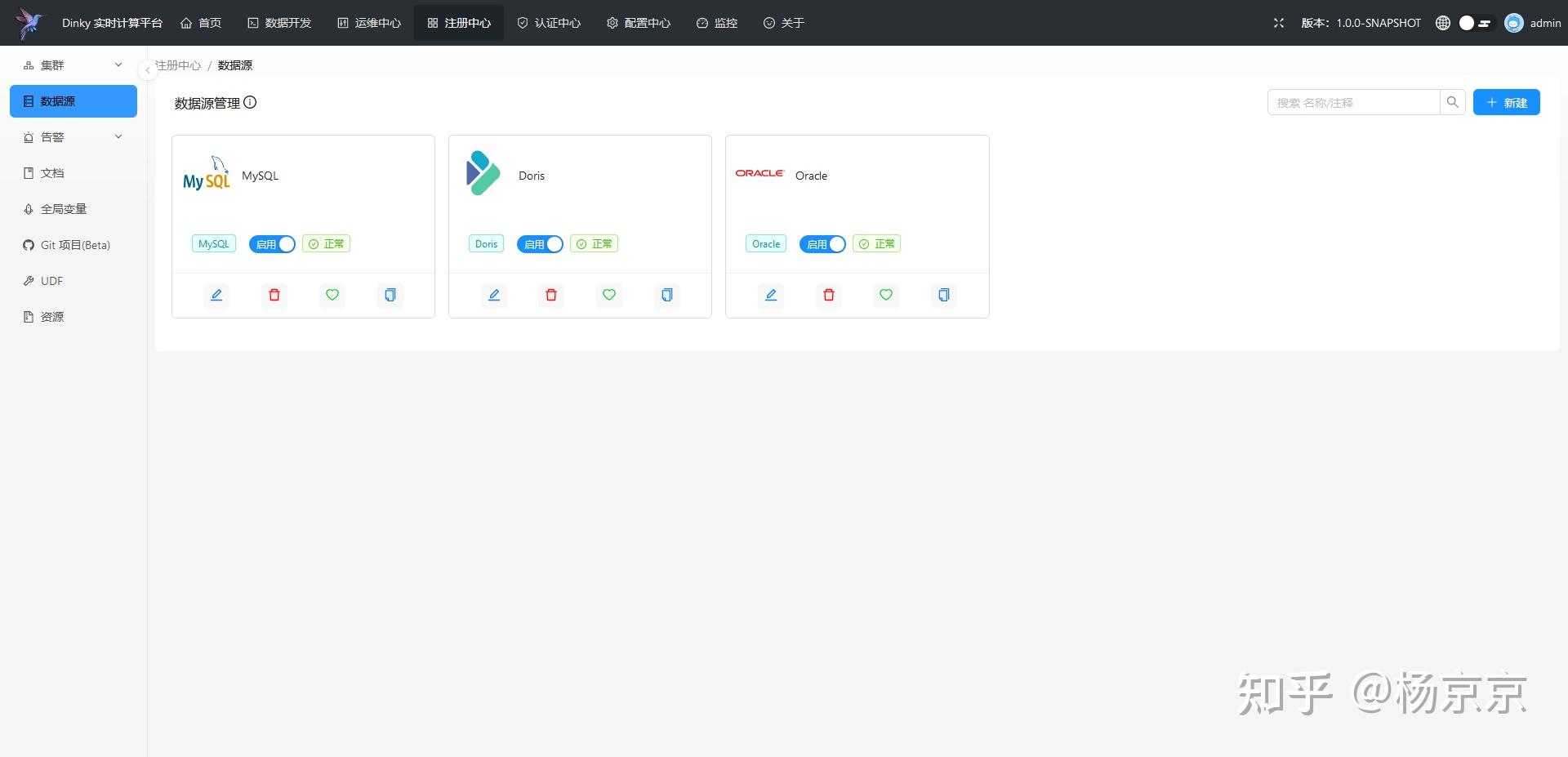
Task: Copy the MySQL data source
Action: coord(390,295)
